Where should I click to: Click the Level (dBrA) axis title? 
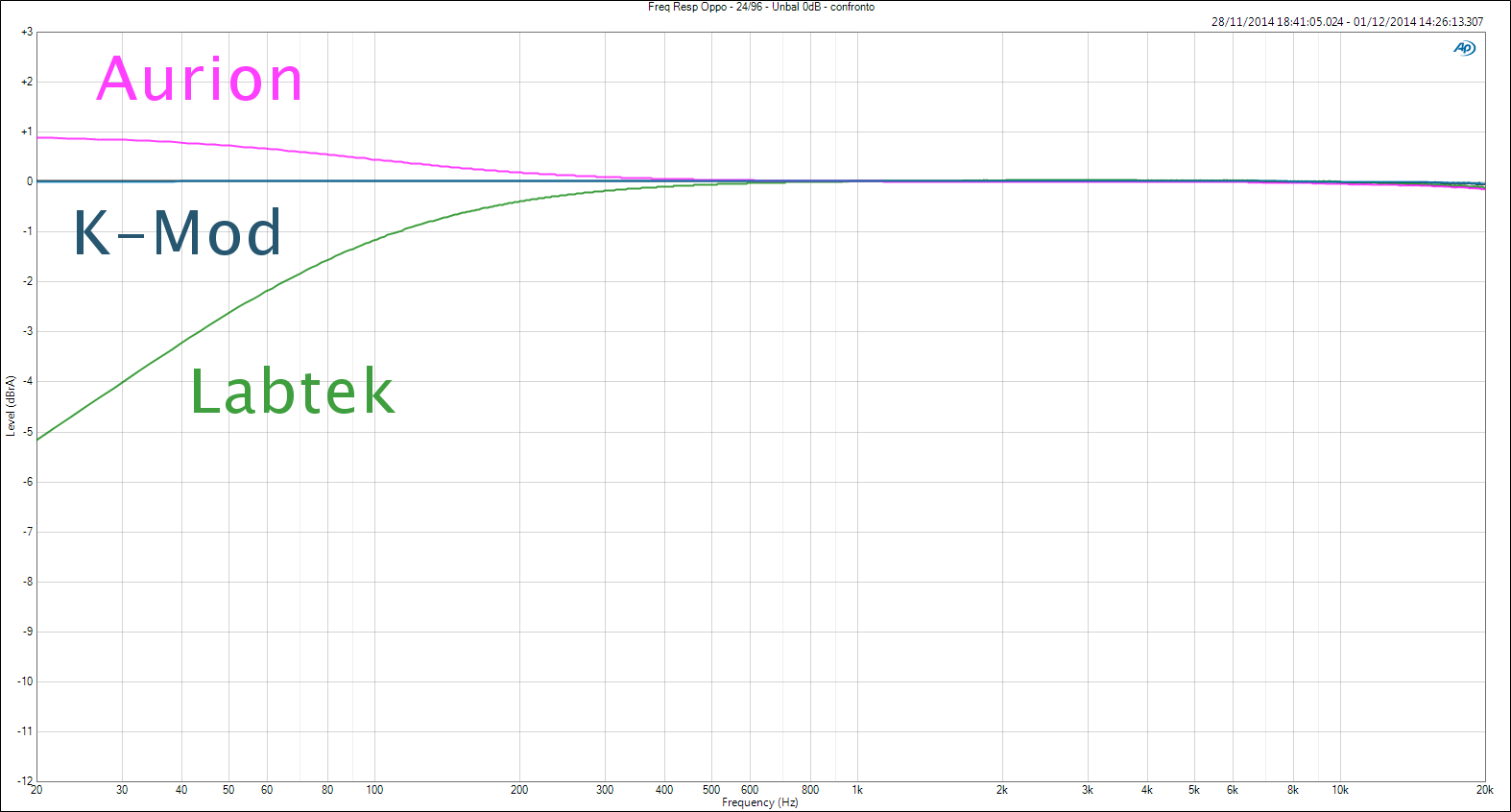[11, 406]
